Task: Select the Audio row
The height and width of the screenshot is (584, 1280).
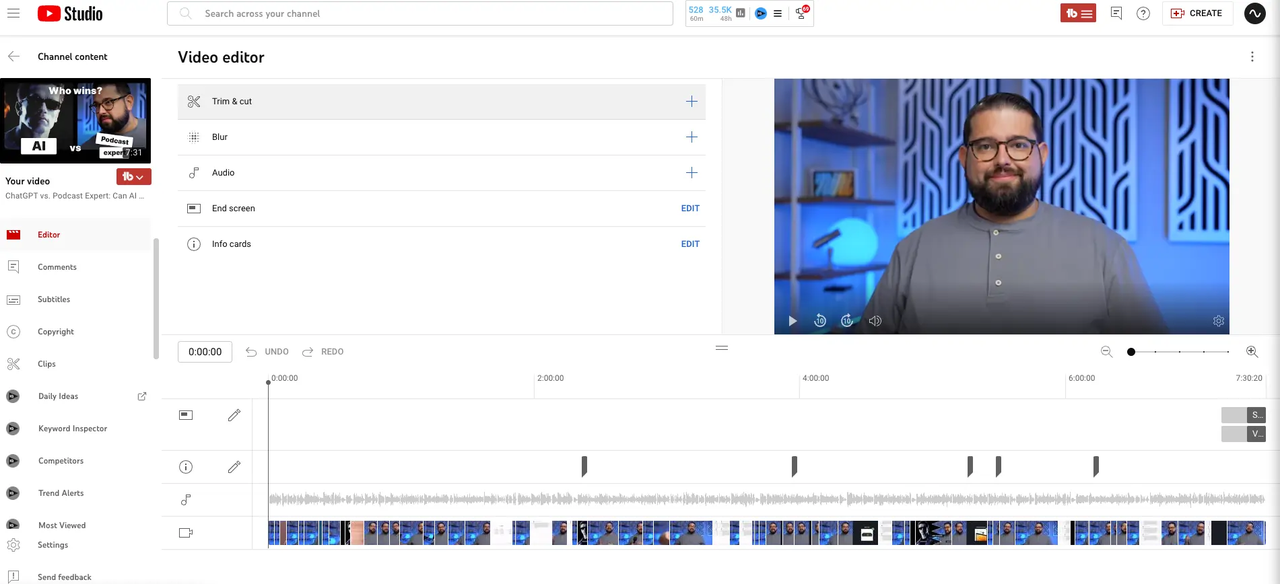Action: click(442, 173)
